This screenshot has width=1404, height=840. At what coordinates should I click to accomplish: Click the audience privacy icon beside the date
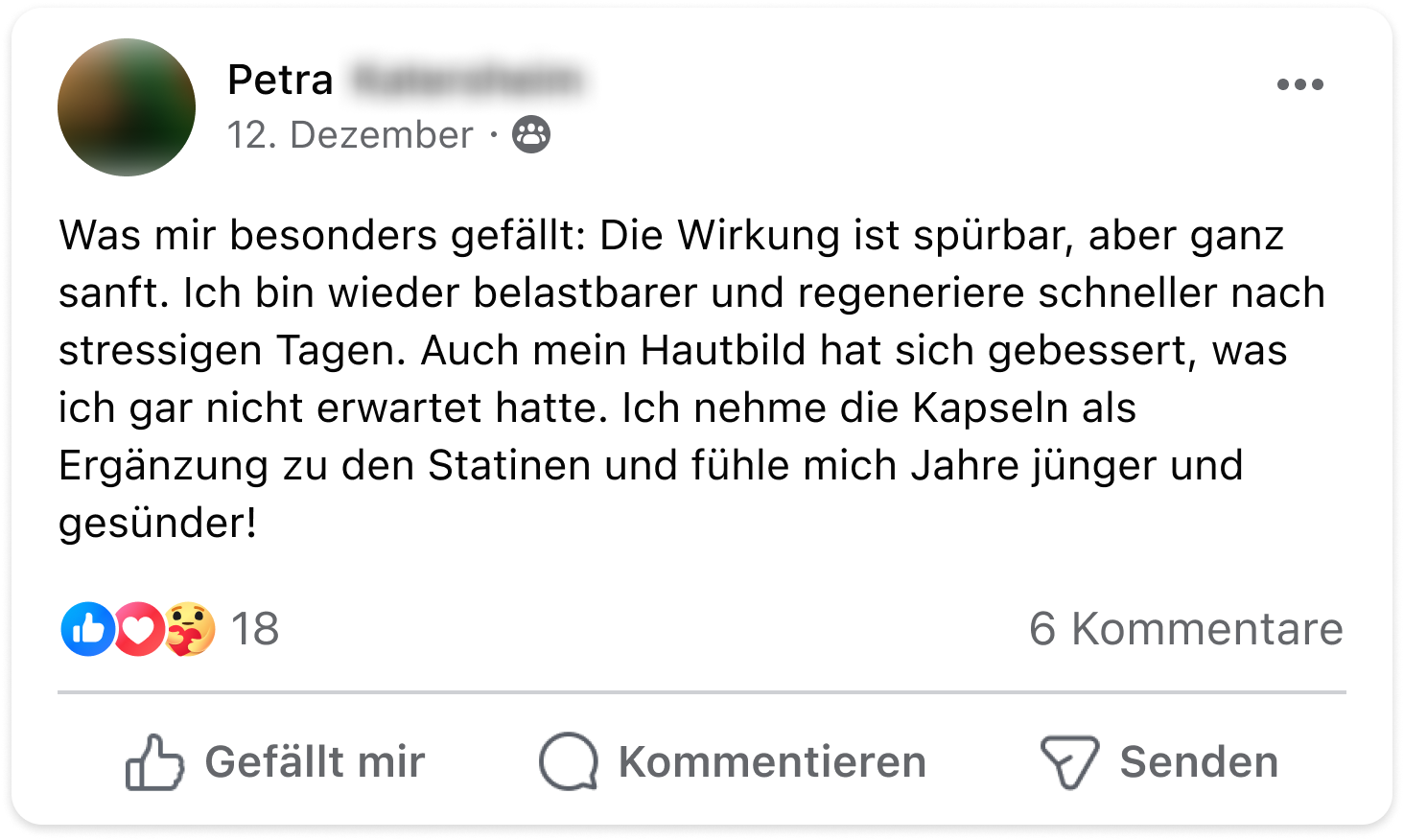[531, 135]
